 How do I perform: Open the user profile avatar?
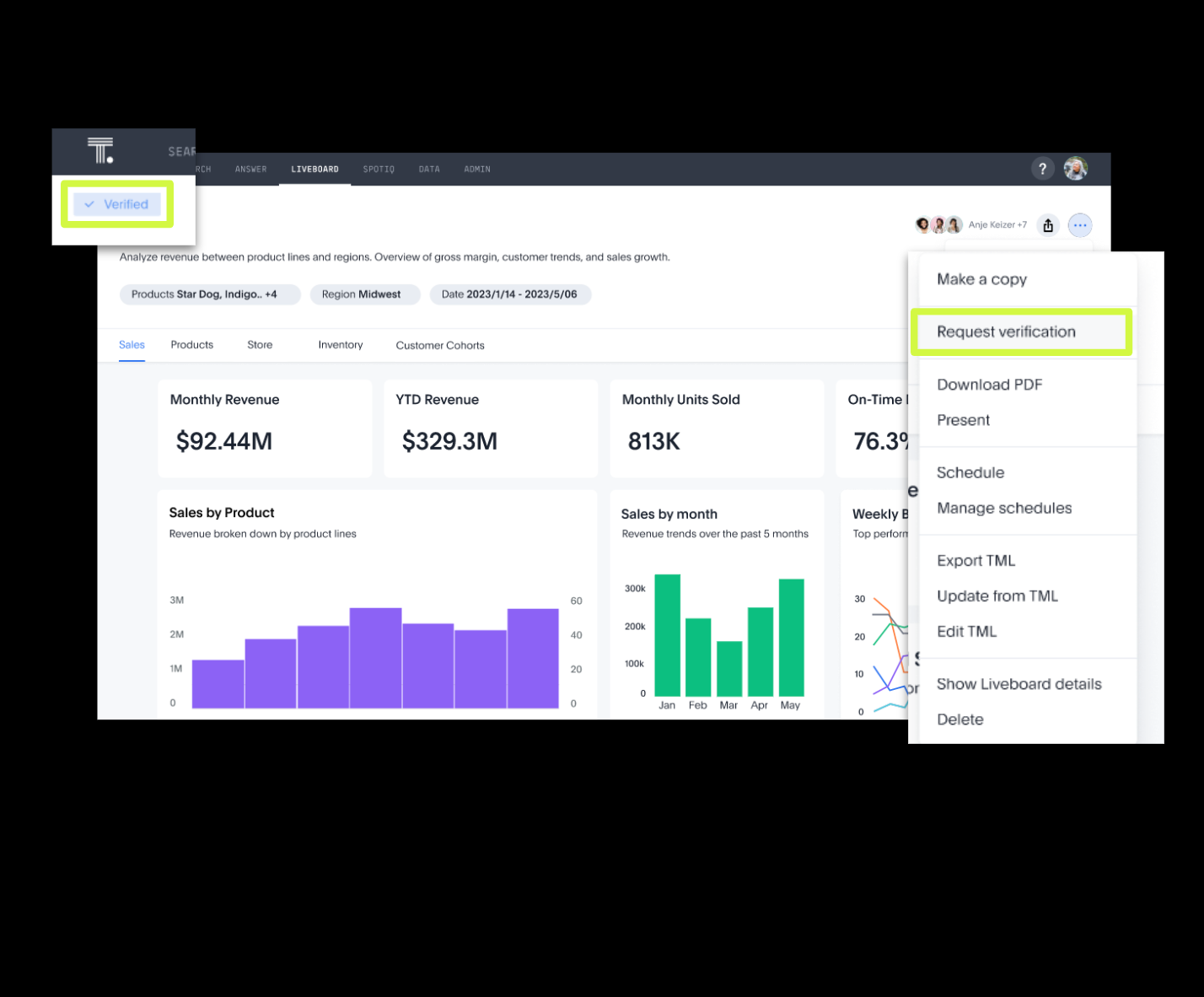[x=1075, y=169]
